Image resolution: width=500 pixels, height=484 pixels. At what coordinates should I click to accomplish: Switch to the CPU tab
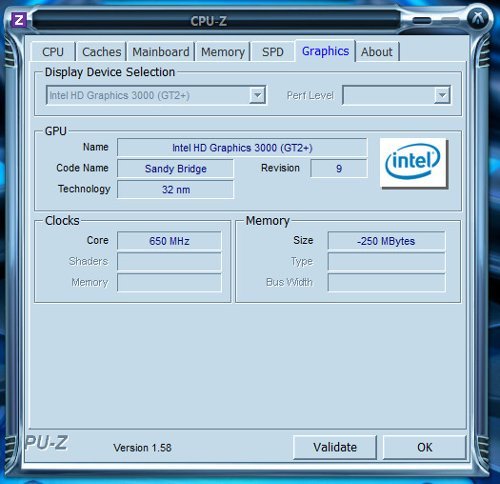pos(53,52)
